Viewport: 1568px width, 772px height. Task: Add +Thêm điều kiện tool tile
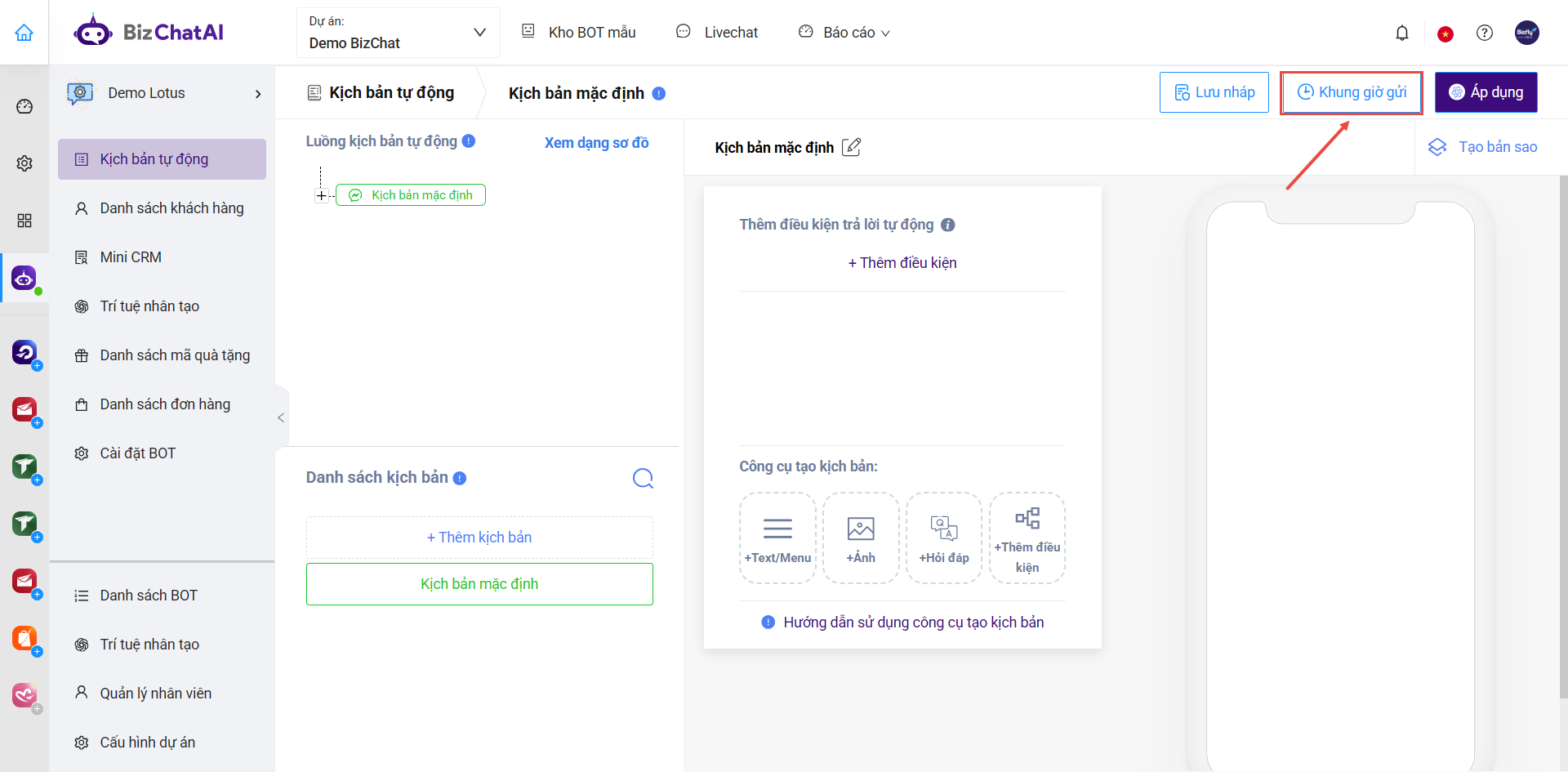click(1027, 538)
